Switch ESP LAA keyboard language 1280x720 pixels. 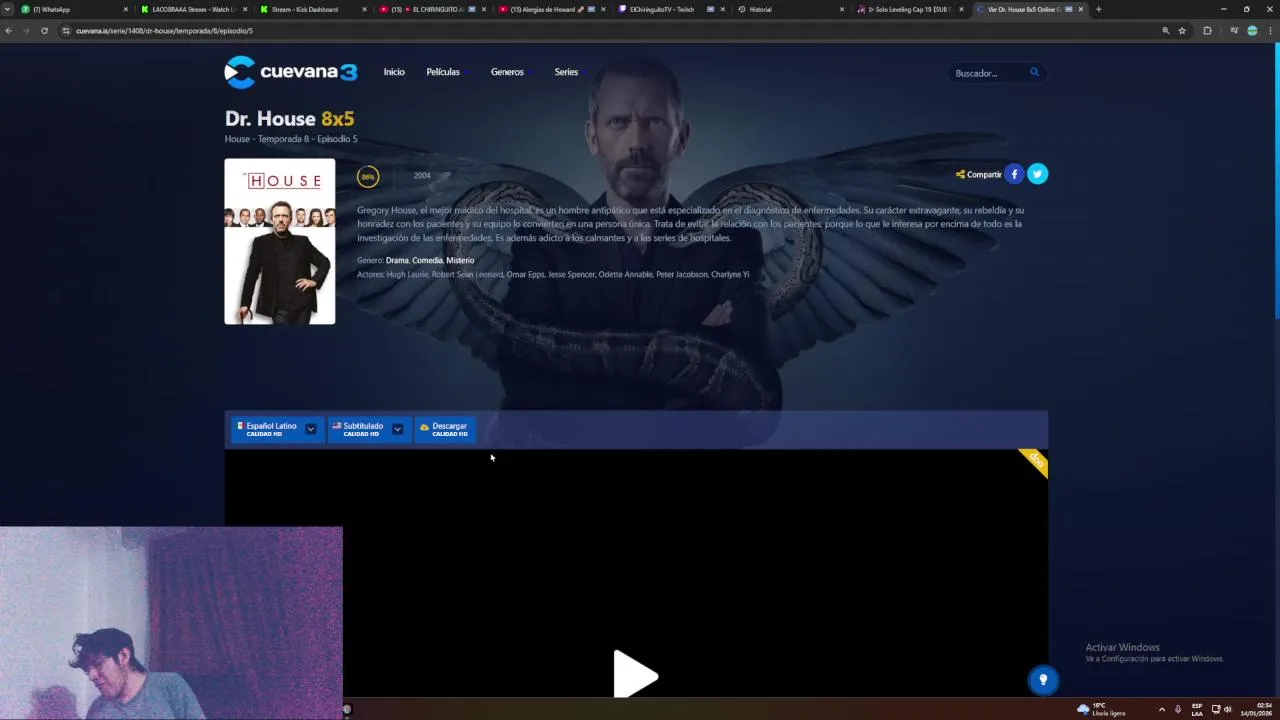(x=1197, y=709)
